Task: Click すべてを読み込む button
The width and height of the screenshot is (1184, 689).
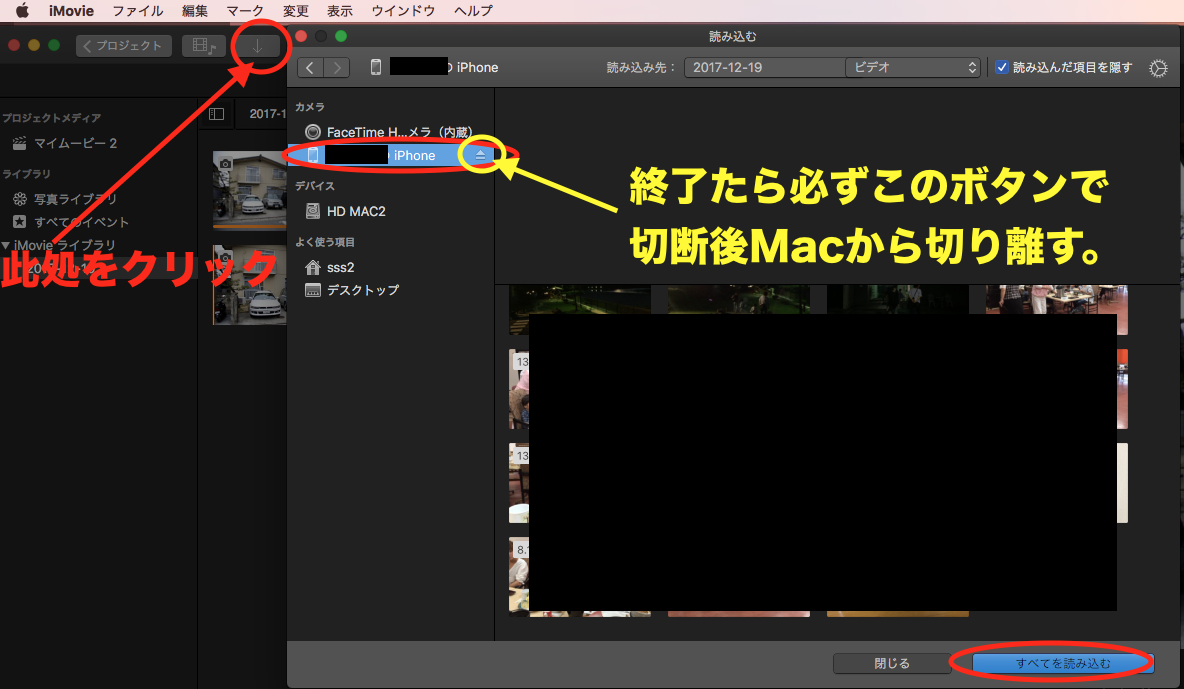Action: tap(1062, 663)
